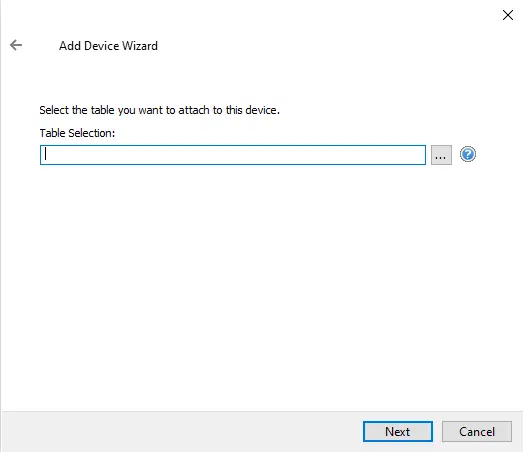524x452 pixels.
Task: Advance the wizard by clicking Next
Action: [x=398, y=432]
